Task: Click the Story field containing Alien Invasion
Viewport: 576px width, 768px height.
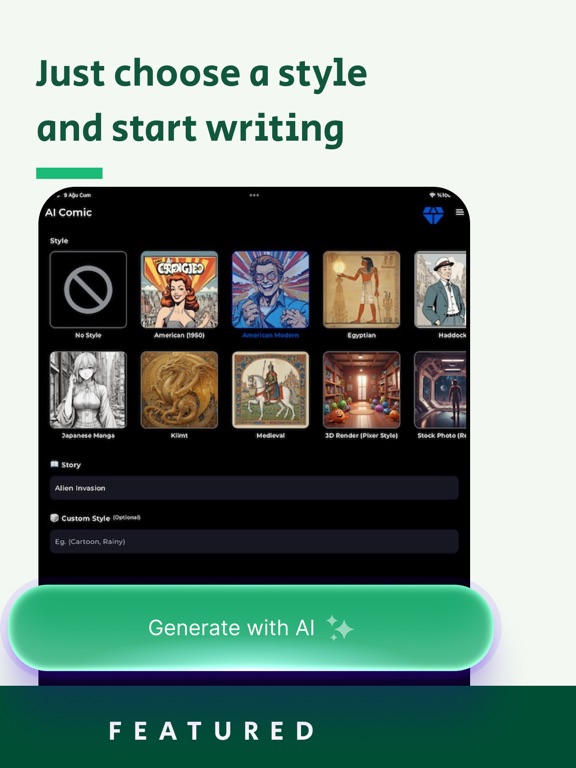Action: tap(254, 488)
